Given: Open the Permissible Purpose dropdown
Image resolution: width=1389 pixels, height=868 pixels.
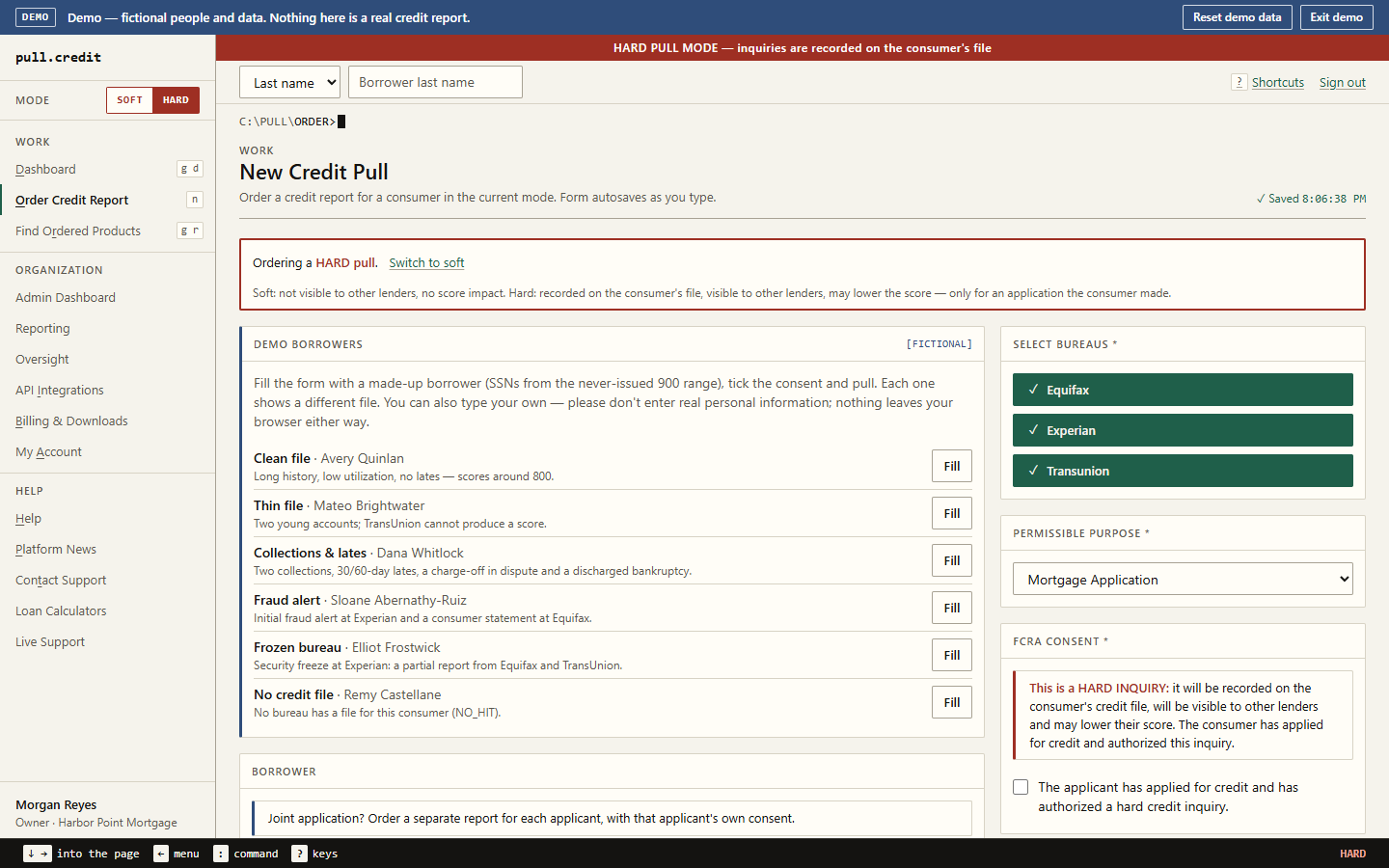Looking at the screenshot, I should [x=1183, y=579].
